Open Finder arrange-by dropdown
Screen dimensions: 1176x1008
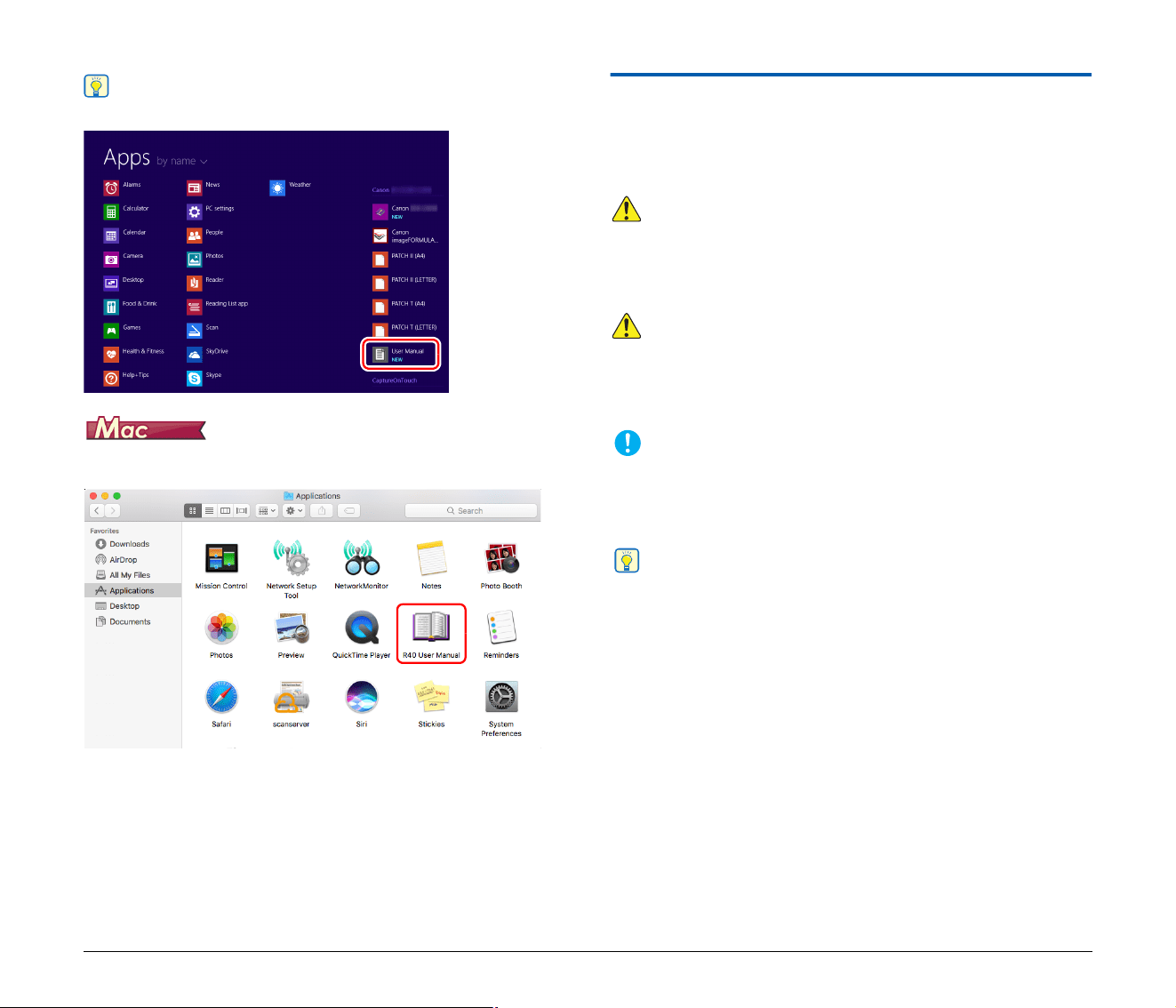point(267,510)
